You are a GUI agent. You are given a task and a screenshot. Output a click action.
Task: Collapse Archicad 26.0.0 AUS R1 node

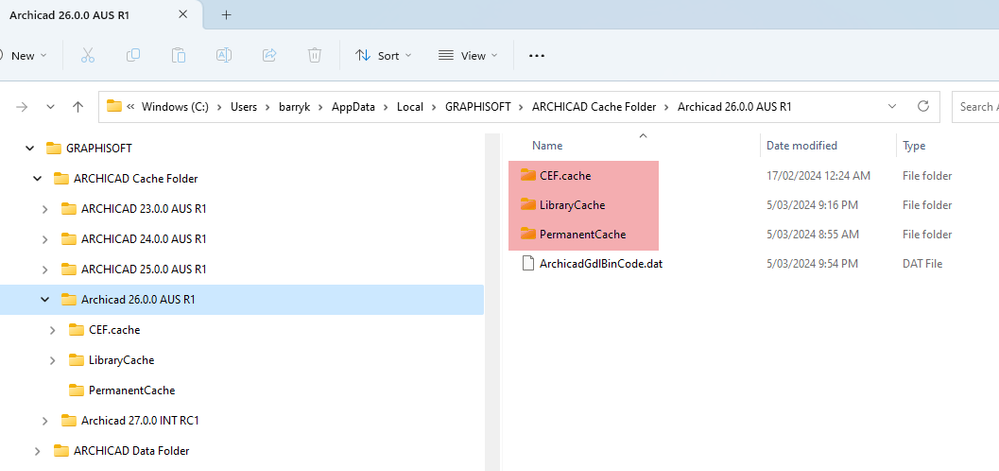click(45, 299)
